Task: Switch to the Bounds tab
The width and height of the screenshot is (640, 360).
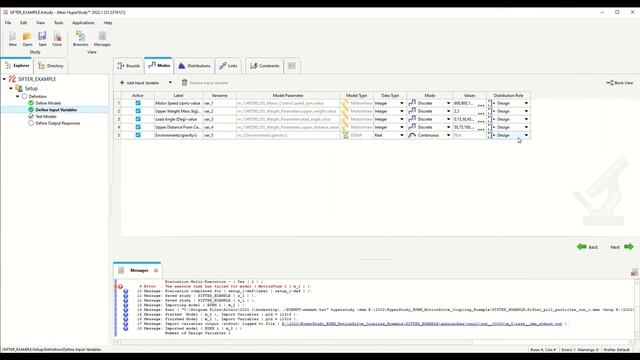Action: pyautogui.click(x=129, y=66)
